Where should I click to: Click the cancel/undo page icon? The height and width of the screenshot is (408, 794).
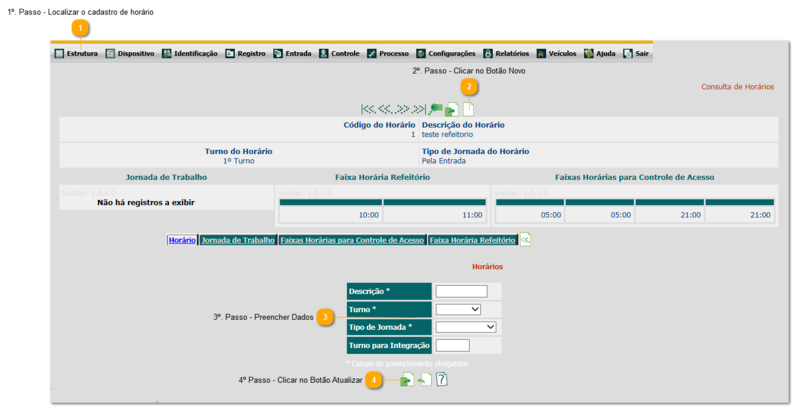click(425, 379)
